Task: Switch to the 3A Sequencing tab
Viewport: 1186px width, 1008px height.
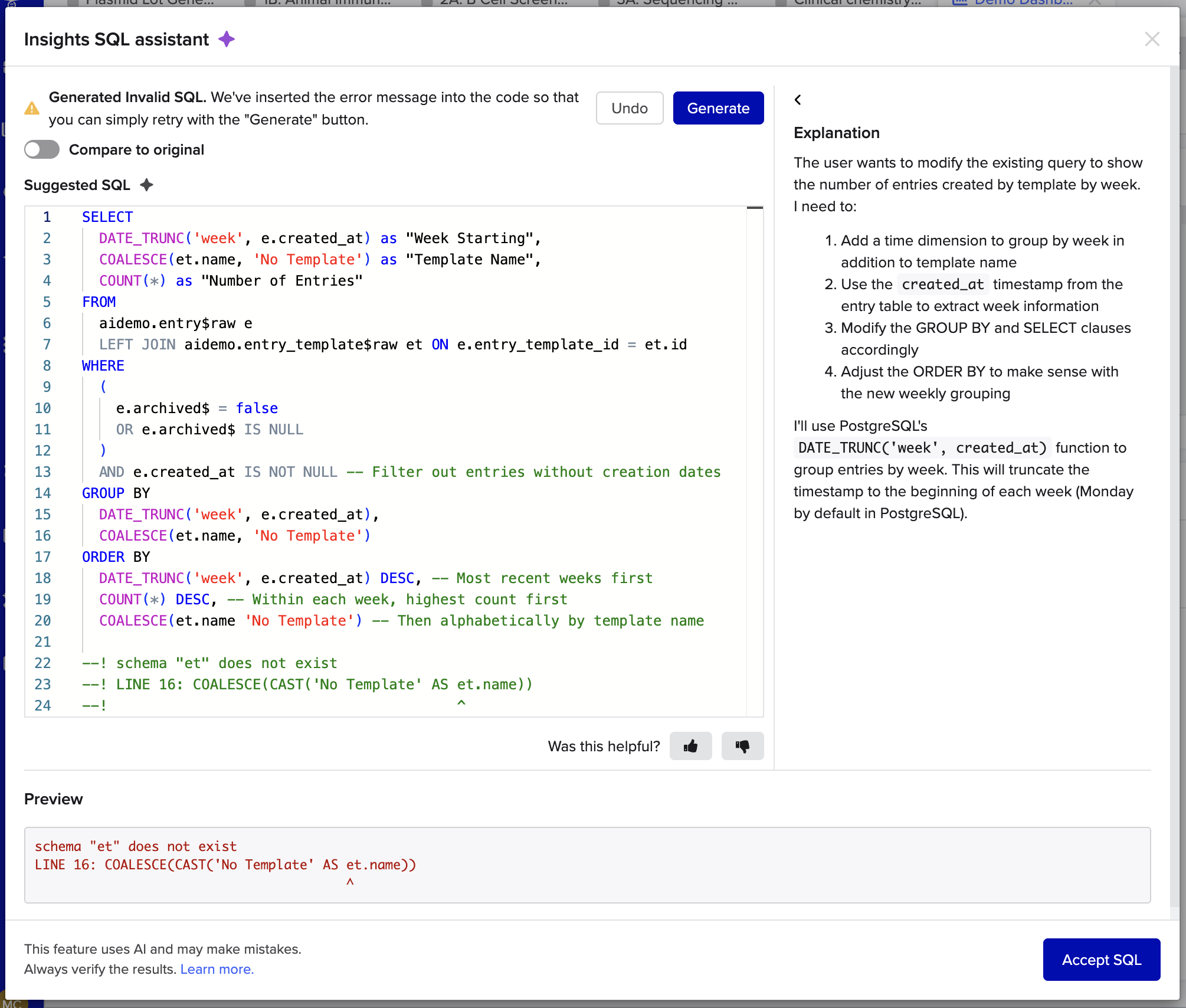Action: coord(673,2)
